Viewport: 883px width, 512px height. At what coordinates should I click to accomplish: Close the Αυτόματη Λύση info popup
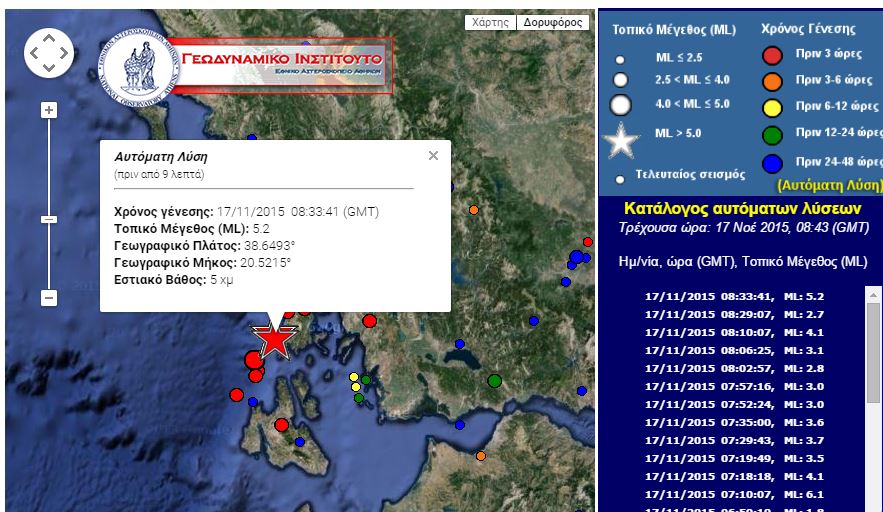pyautogui.click(x=433, y=155)
